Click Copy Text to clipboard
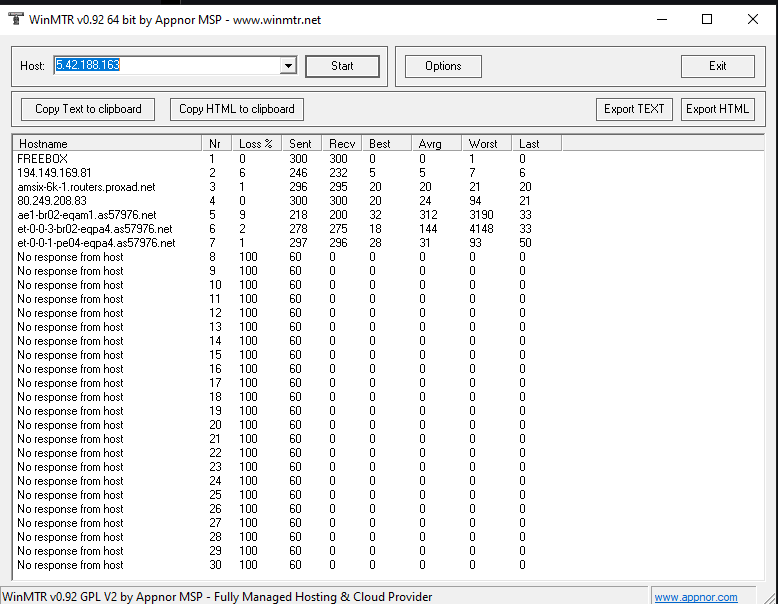778x604 pixels. (x=88, y=109)
